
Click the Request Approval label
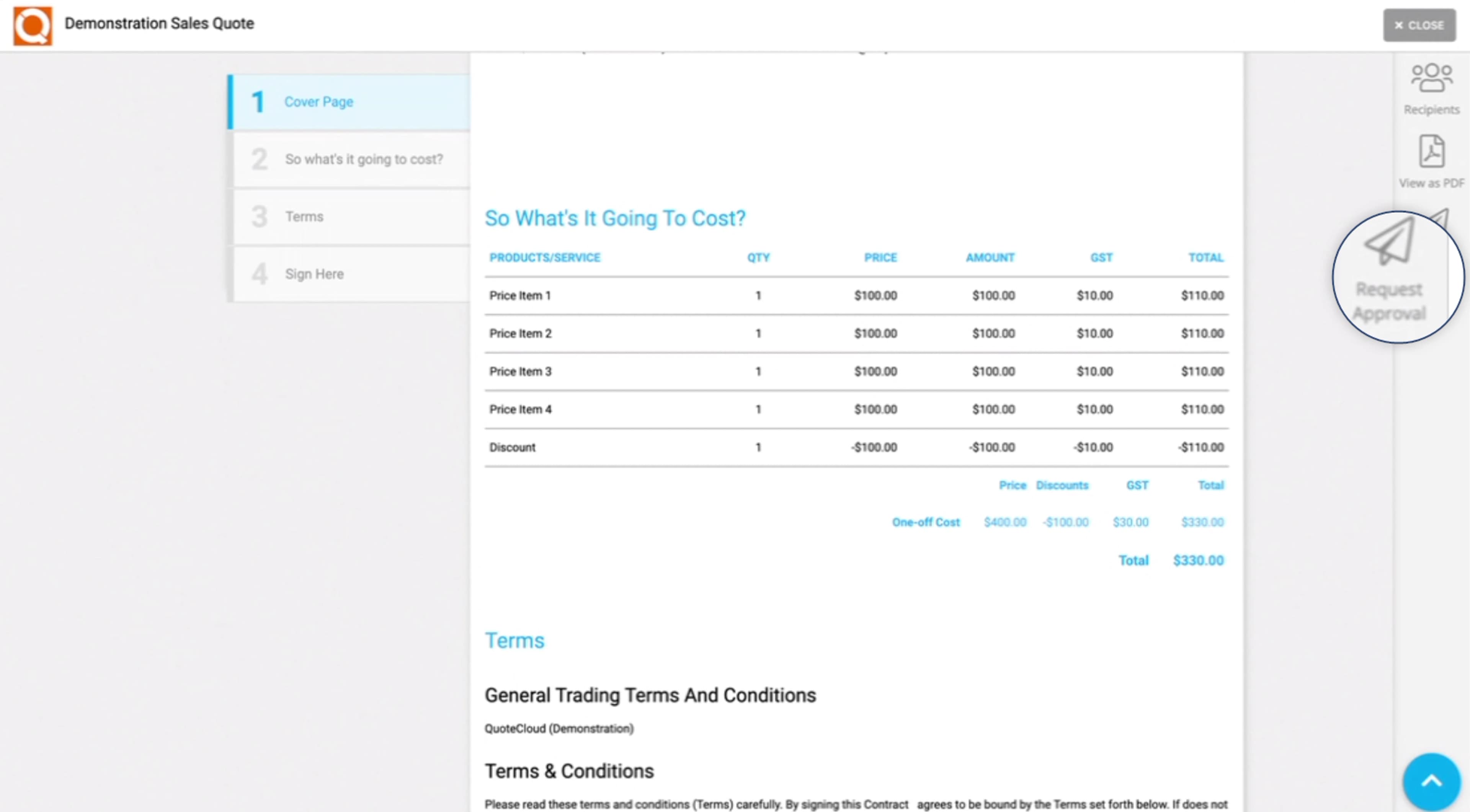click(1390, 301)
